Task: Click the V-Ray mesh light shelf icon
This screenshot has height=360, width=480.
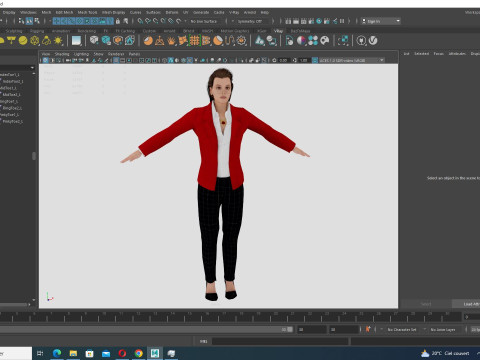Action: (x=35, y=41)
